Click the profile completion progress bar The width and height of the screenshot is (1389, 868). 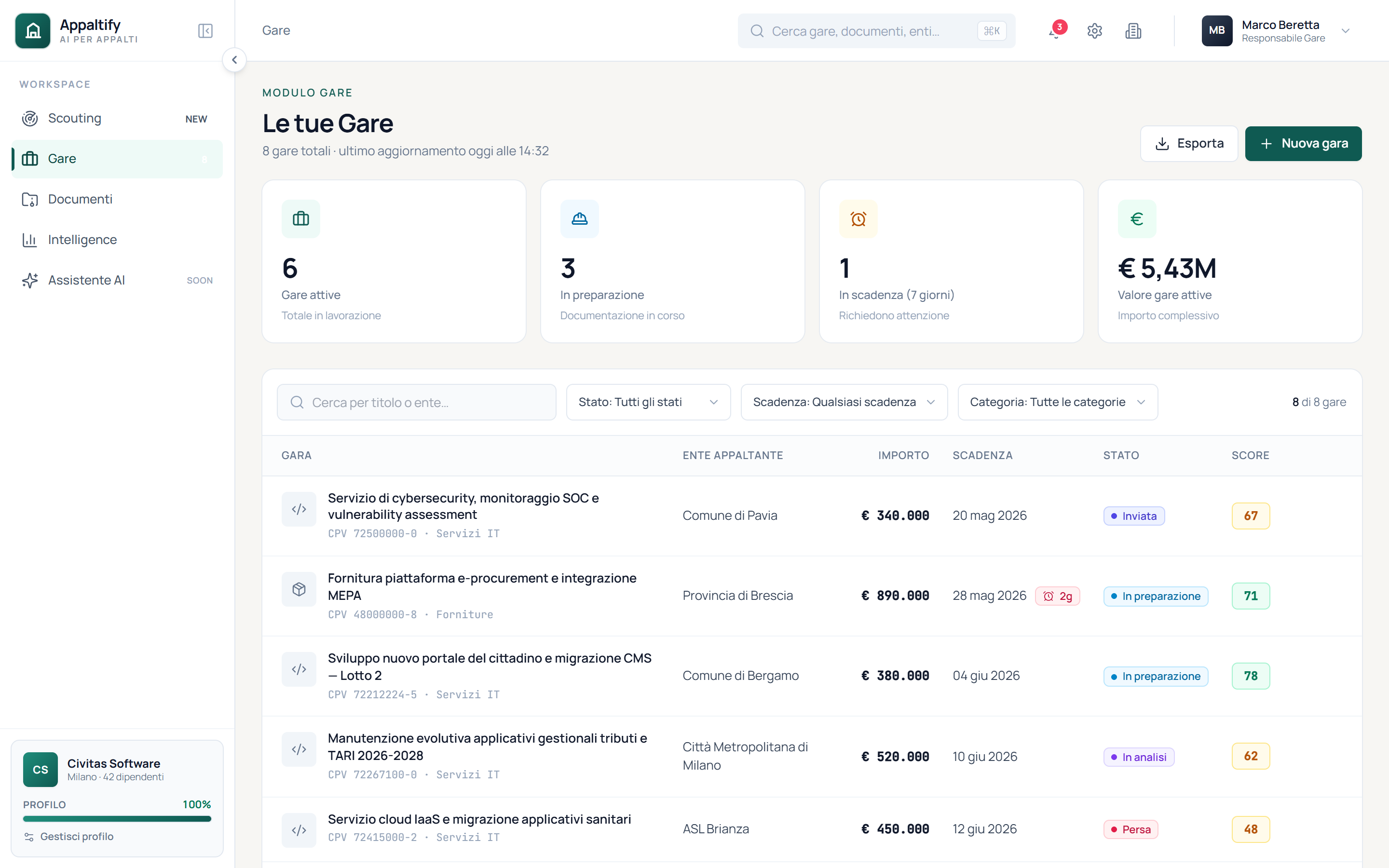[x=117, y=819]
